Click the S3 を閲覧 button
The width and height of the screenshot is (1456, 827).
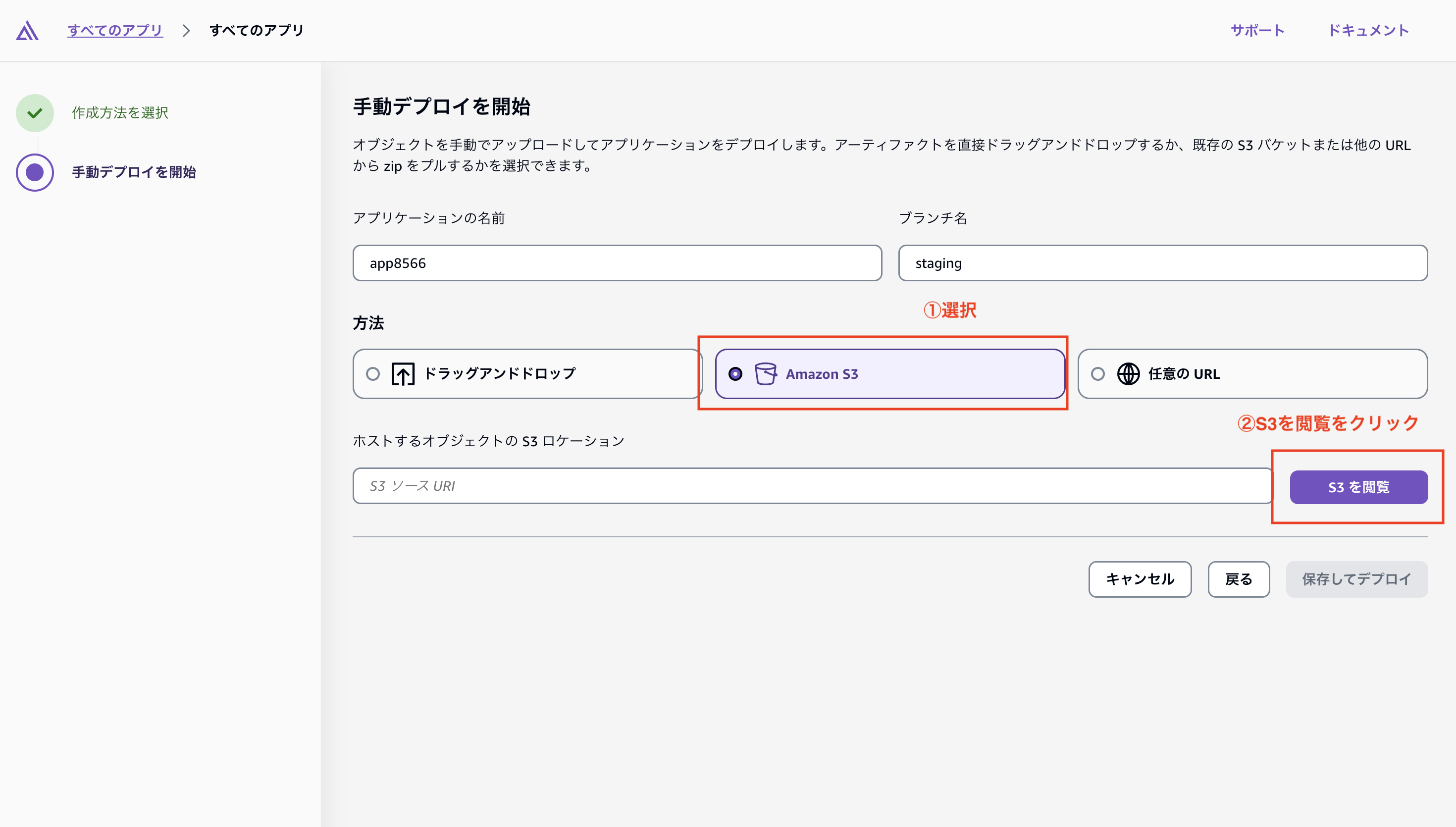click(1358, 487)
